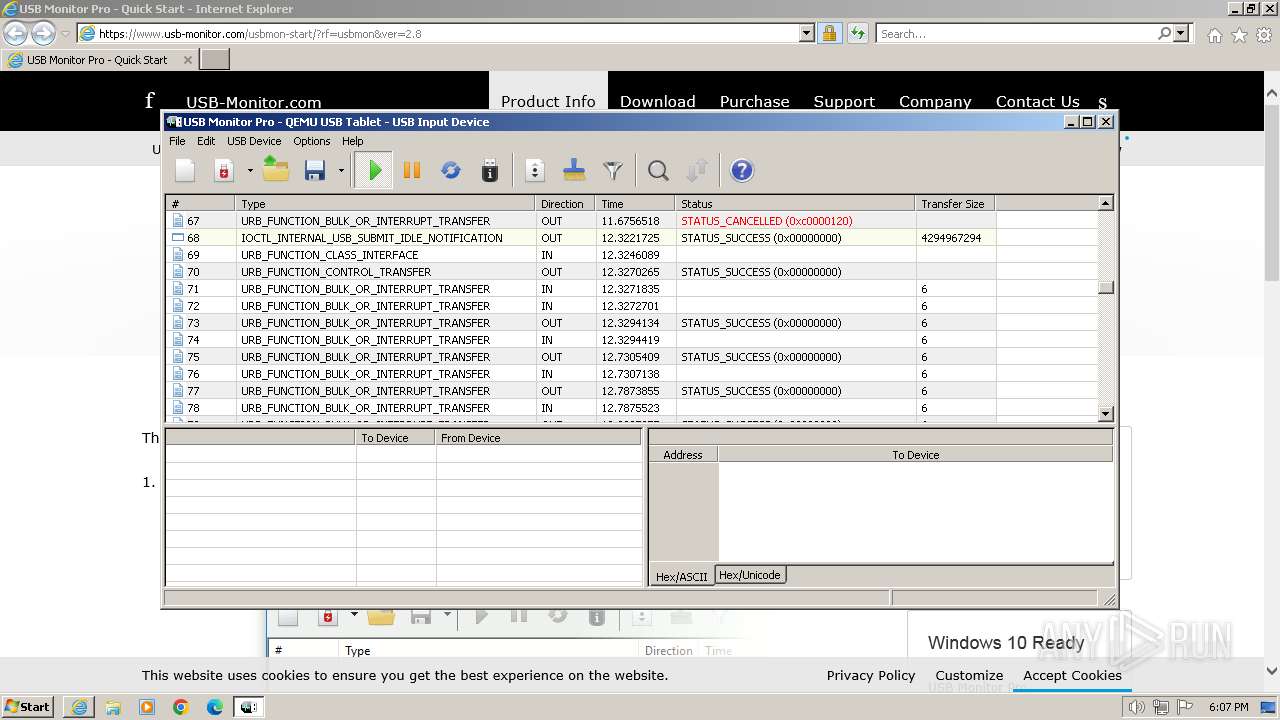Sort by the Time column header
Screen dimensions: 1280x720
coord(635,204)
